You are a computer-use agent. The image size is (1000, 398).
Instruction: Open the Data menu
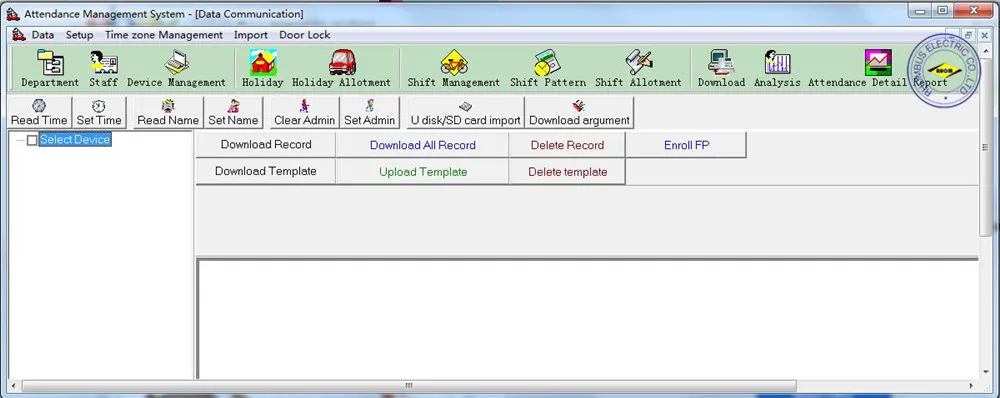43,35
